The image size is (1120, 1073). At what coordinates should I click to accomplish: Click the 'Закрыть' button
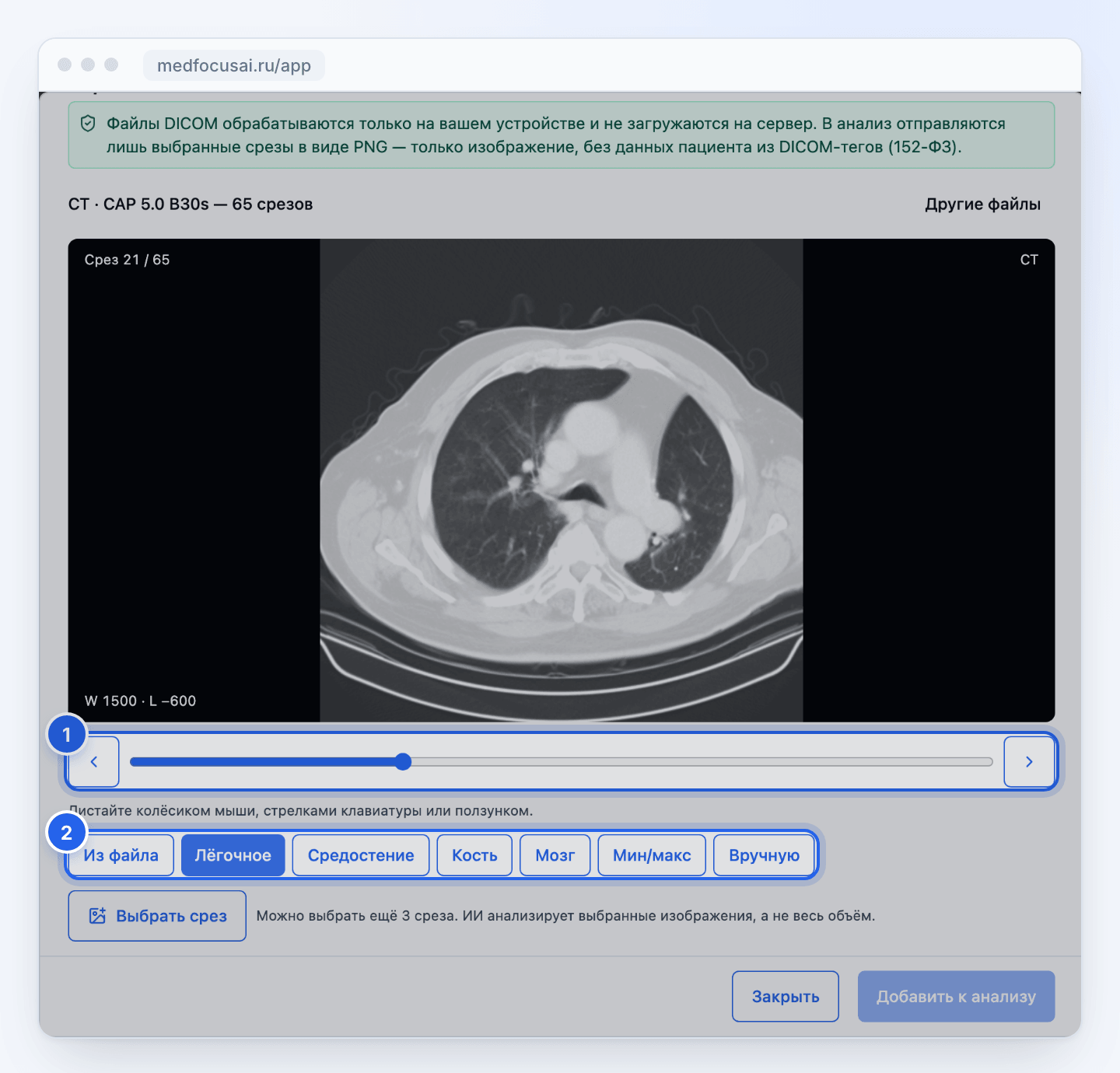[786, 996]
